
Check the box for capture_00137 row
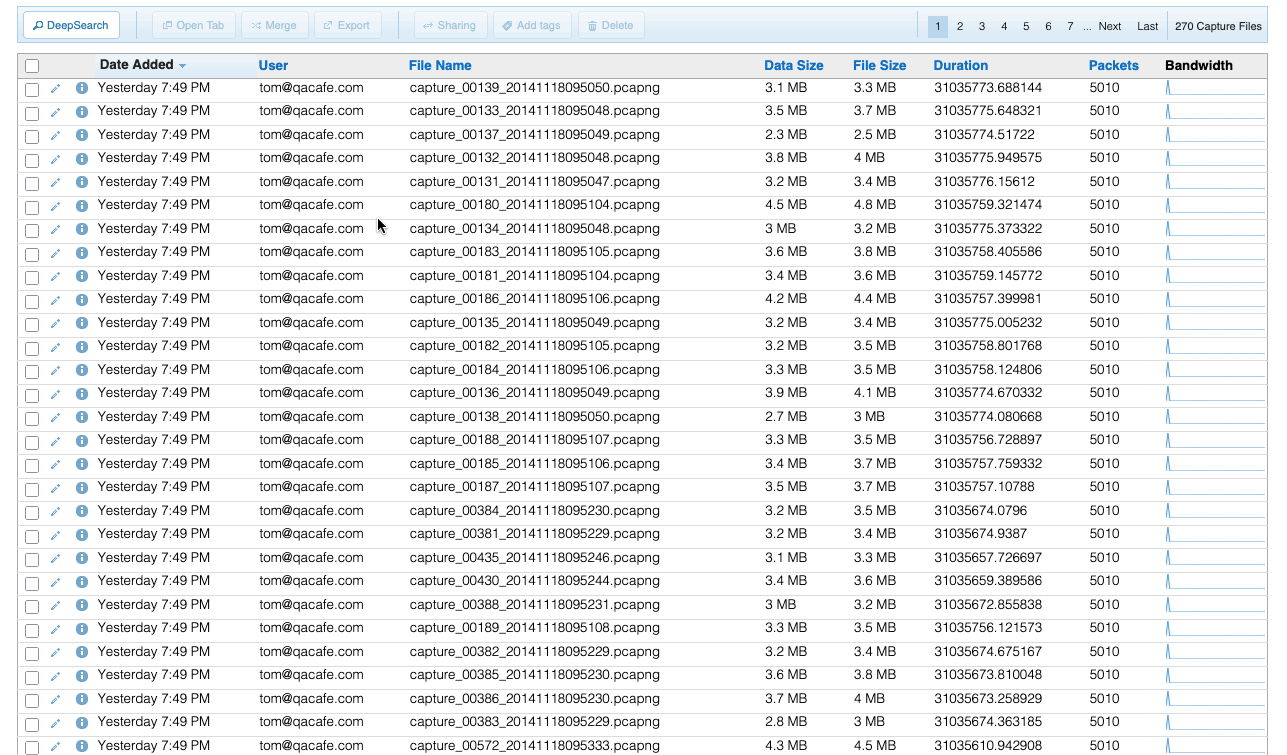tap(32, 136)
